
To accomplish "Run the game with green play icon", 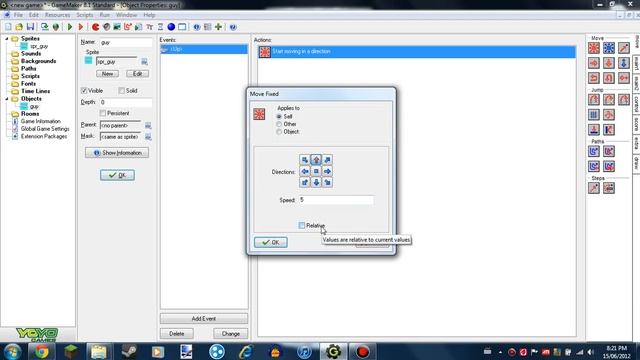I will [70, 27].
